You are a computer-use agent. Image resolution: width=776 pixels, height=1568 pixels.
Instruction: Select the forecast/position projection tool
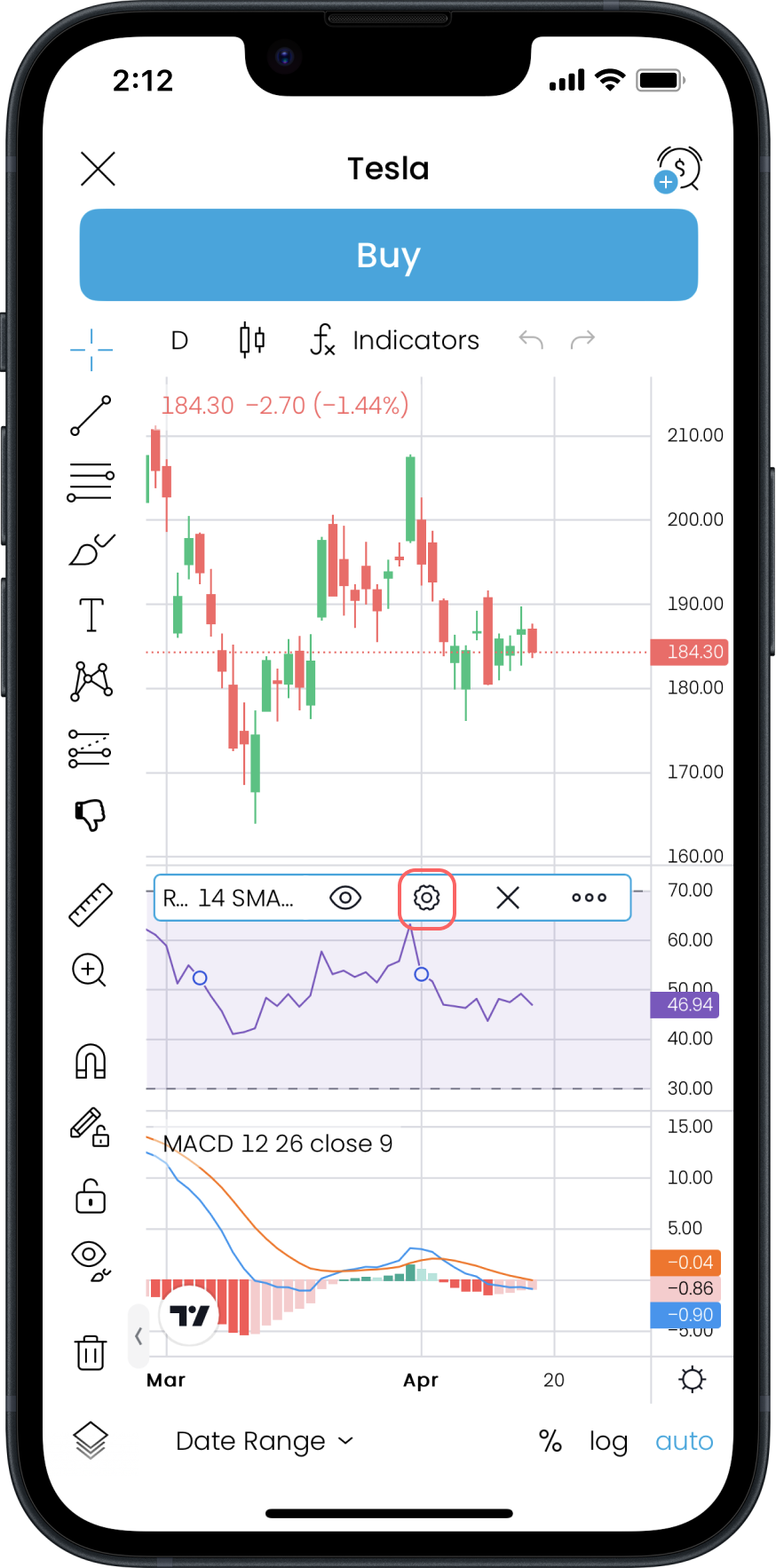pyautogui.click(x=90, y=748)
